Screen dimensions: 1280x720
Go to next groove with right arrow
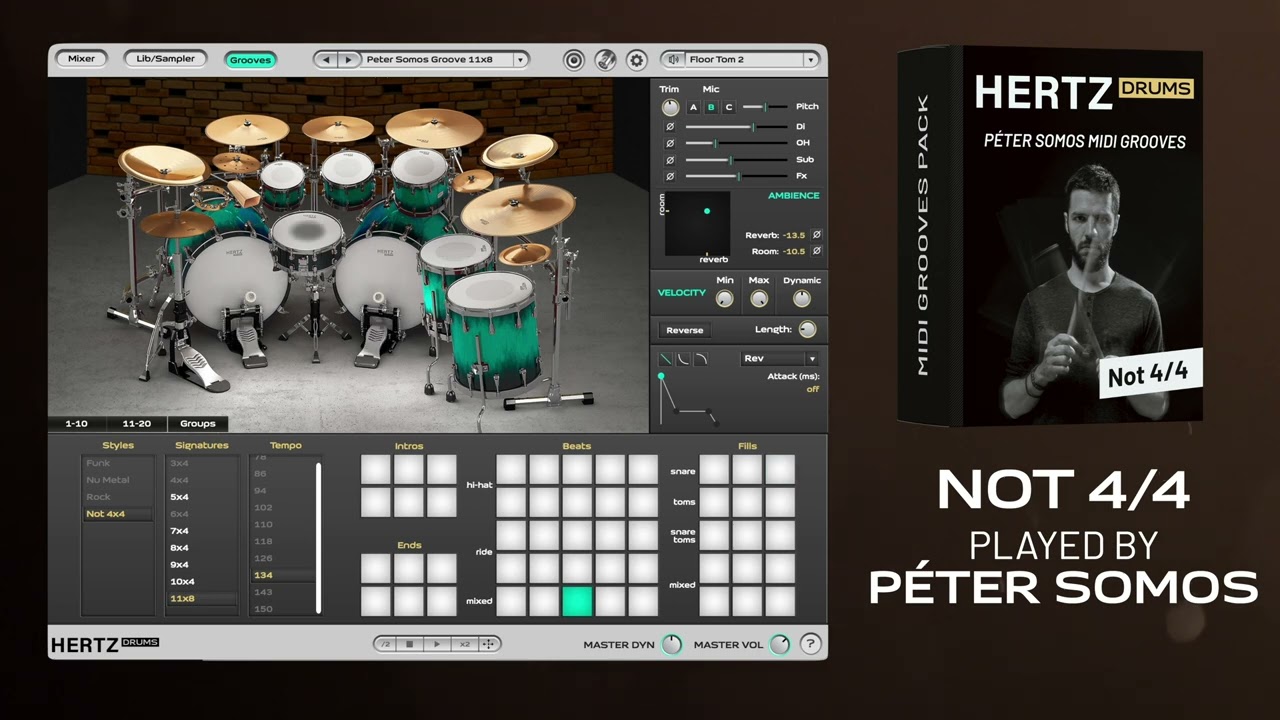[x=348, y=60]
